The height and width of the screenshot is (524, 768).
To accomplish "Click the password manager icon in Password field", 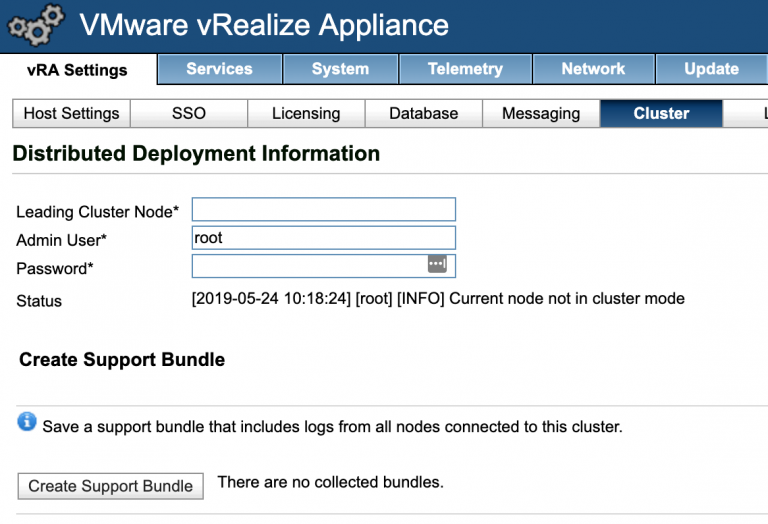I will [x=437, y=263].
